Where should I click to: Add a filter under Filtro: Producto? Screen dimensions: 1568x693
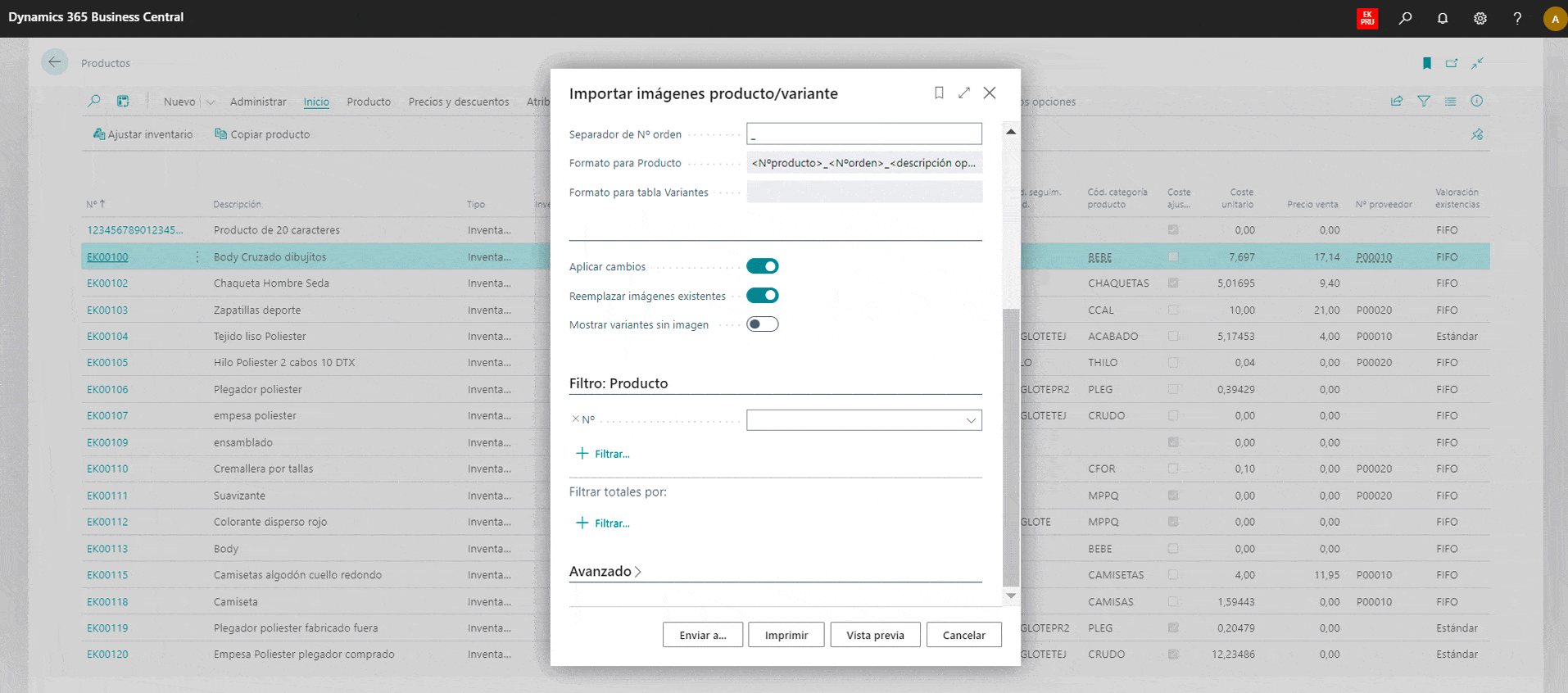603,454
